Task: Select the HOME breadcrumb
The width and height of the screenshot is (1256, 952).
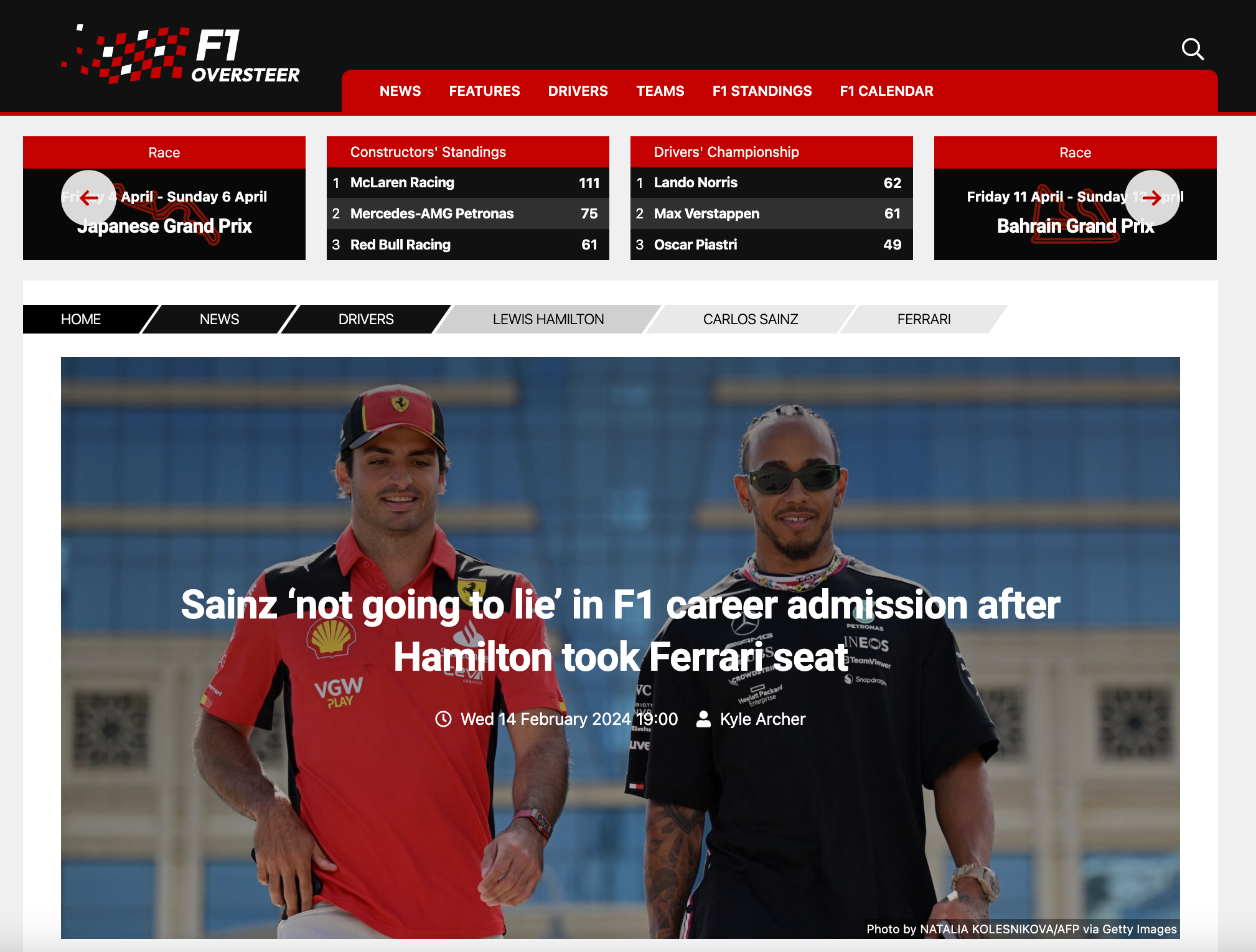Action: click(x=81, y=319)
